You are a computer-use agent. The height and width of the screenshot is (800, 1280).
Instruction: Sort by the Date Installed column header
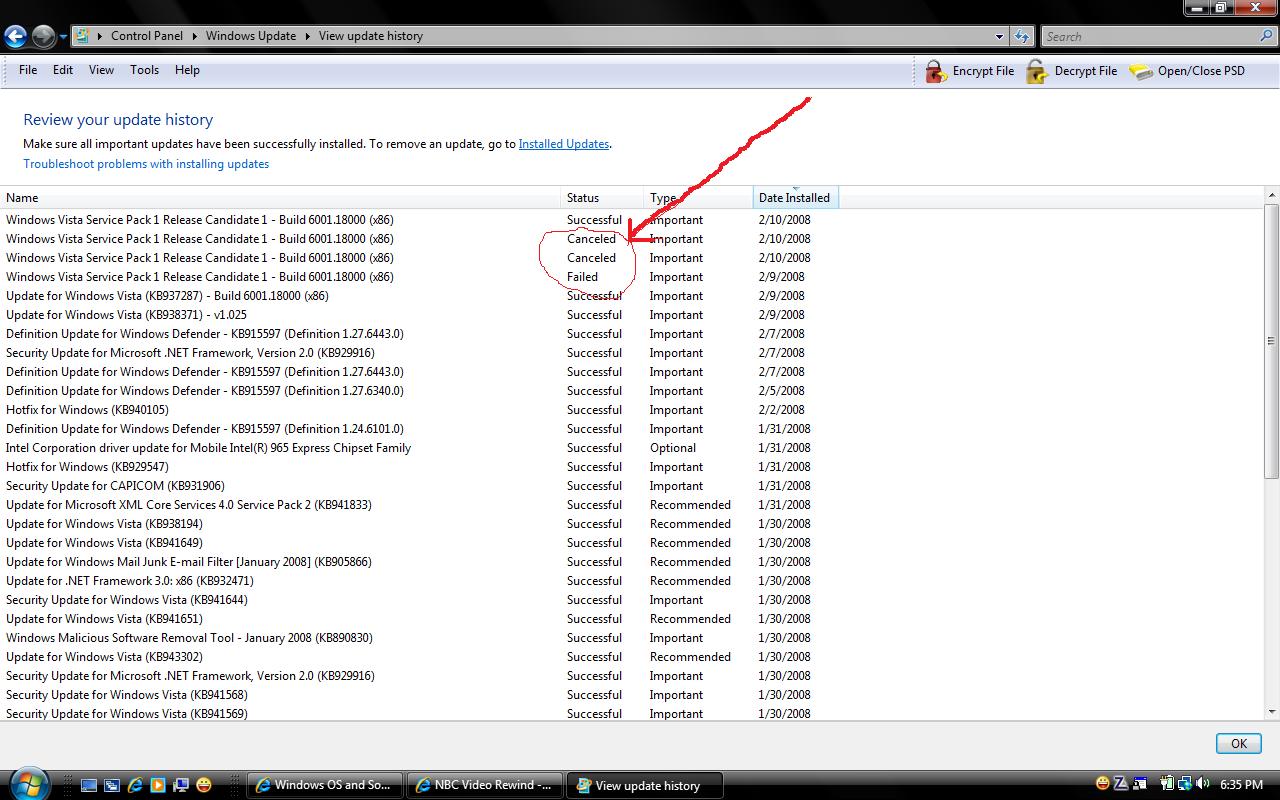[796, 198]
